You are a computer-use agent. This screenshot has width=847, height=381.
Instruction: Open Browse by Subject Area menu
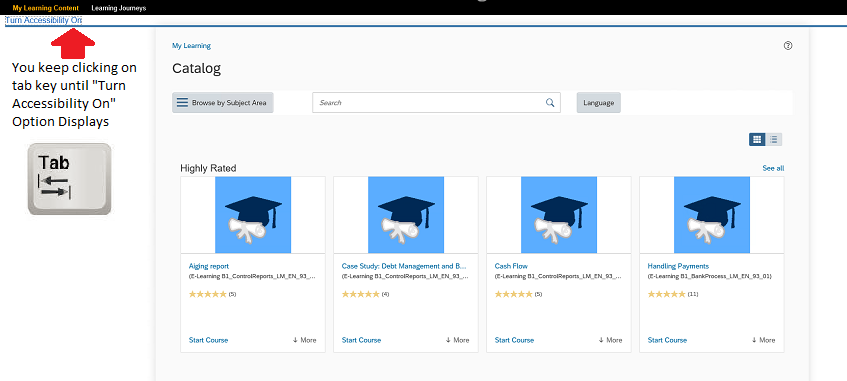pyautogui.click(x=223, y=103)
